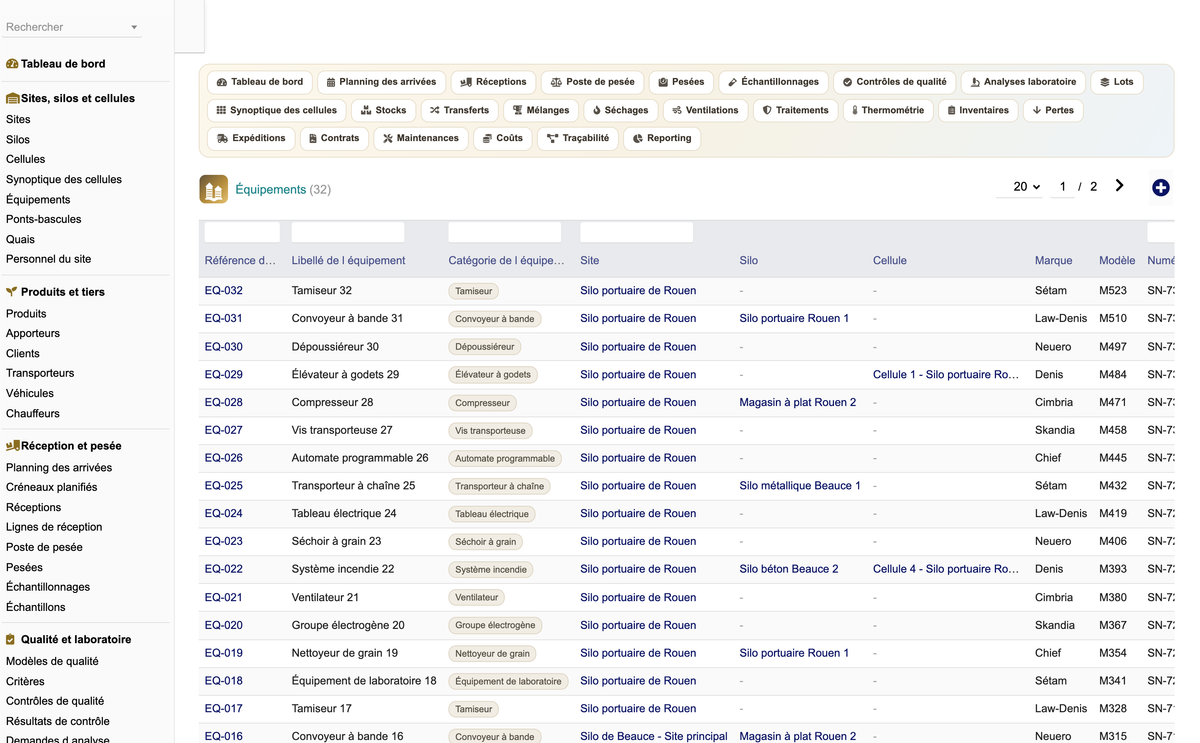Open the Lots toolbar shortcut
Viewport: 1200px width, 743px height.
[1117, 82]
